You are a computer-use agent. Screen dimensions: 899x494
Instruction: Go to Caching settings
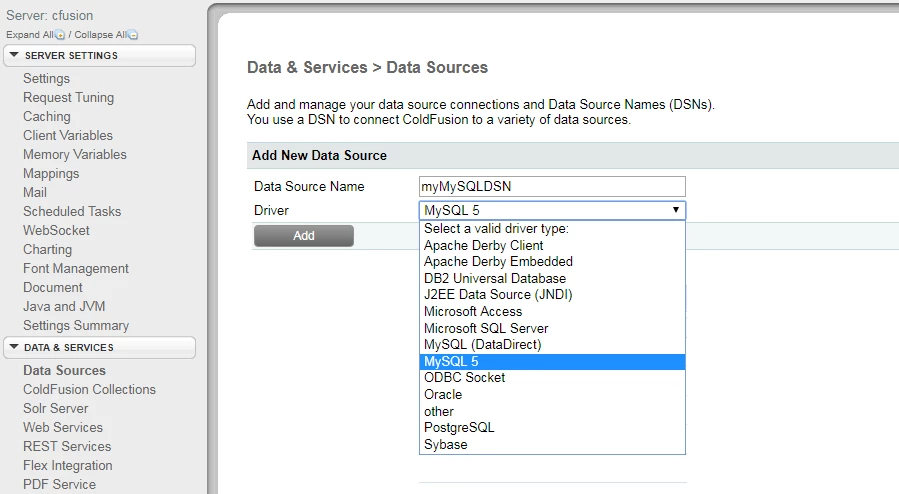point(46,116)
